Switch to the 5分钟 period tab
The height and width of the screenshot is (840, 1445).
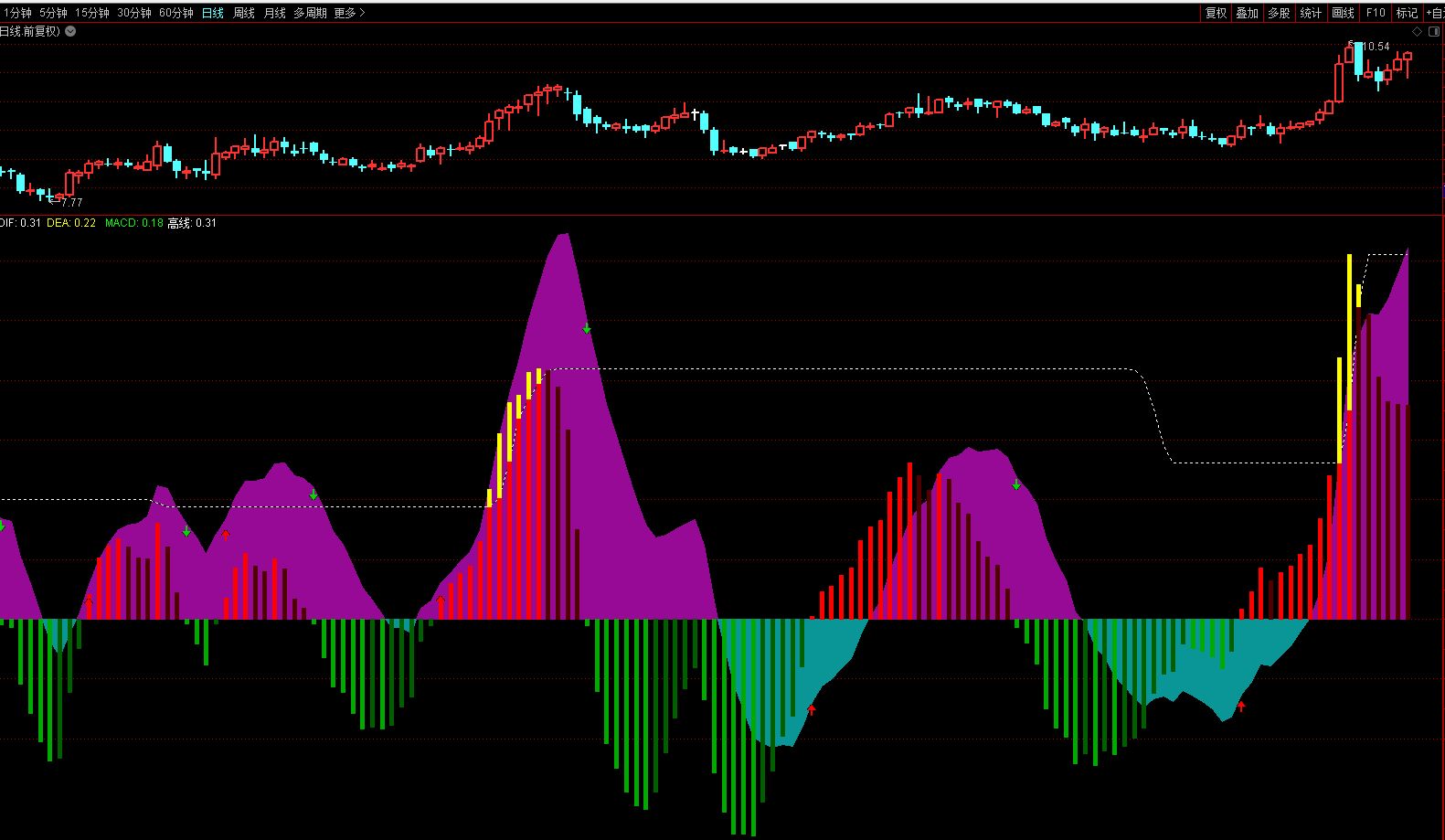[53, 13]
